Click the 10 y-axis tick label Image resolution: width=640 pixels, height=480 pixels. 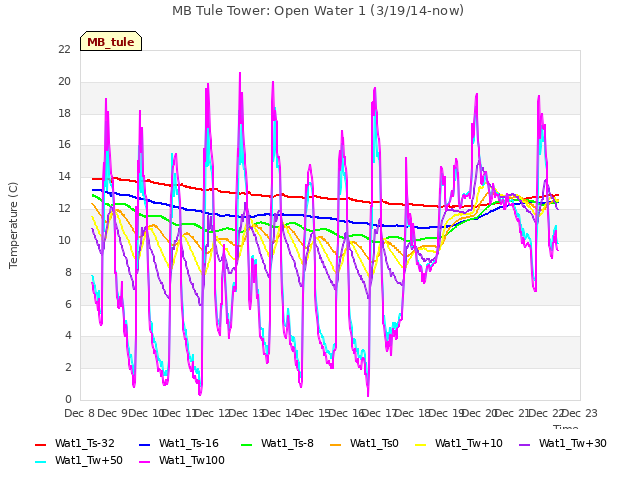point(64,240)
